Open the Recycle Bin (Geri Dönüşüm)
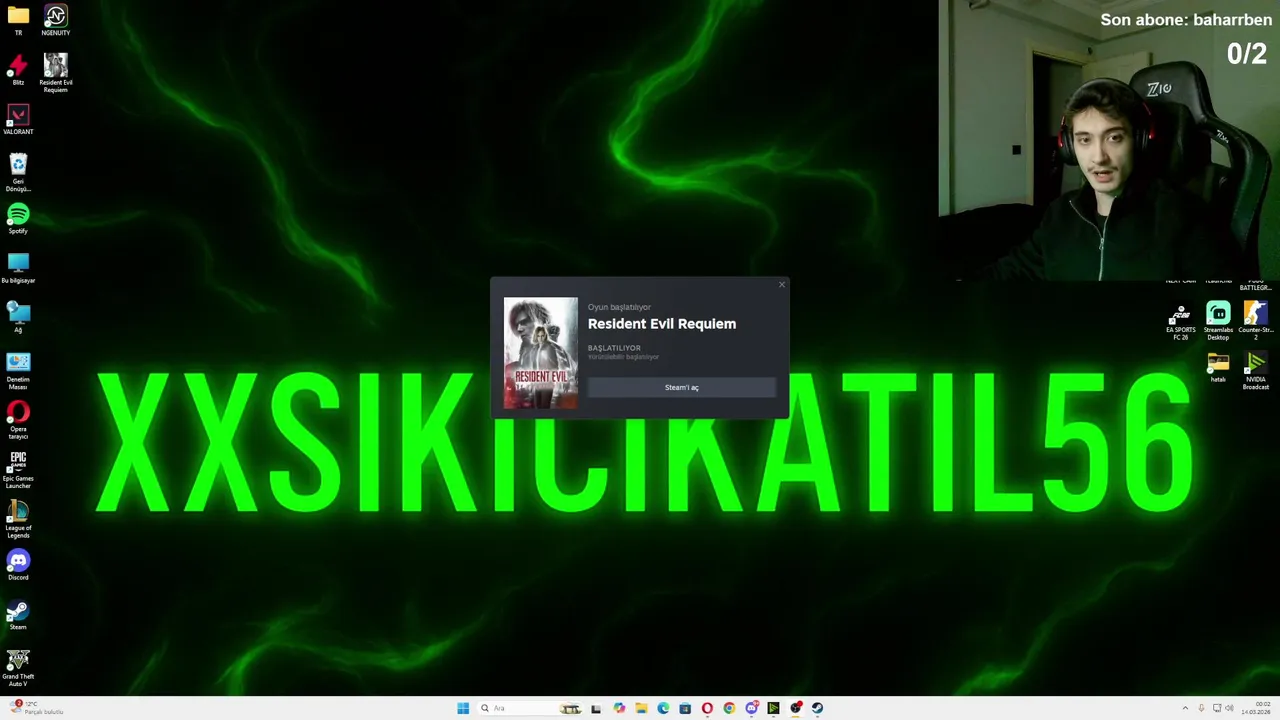 [x=18, y=172]
